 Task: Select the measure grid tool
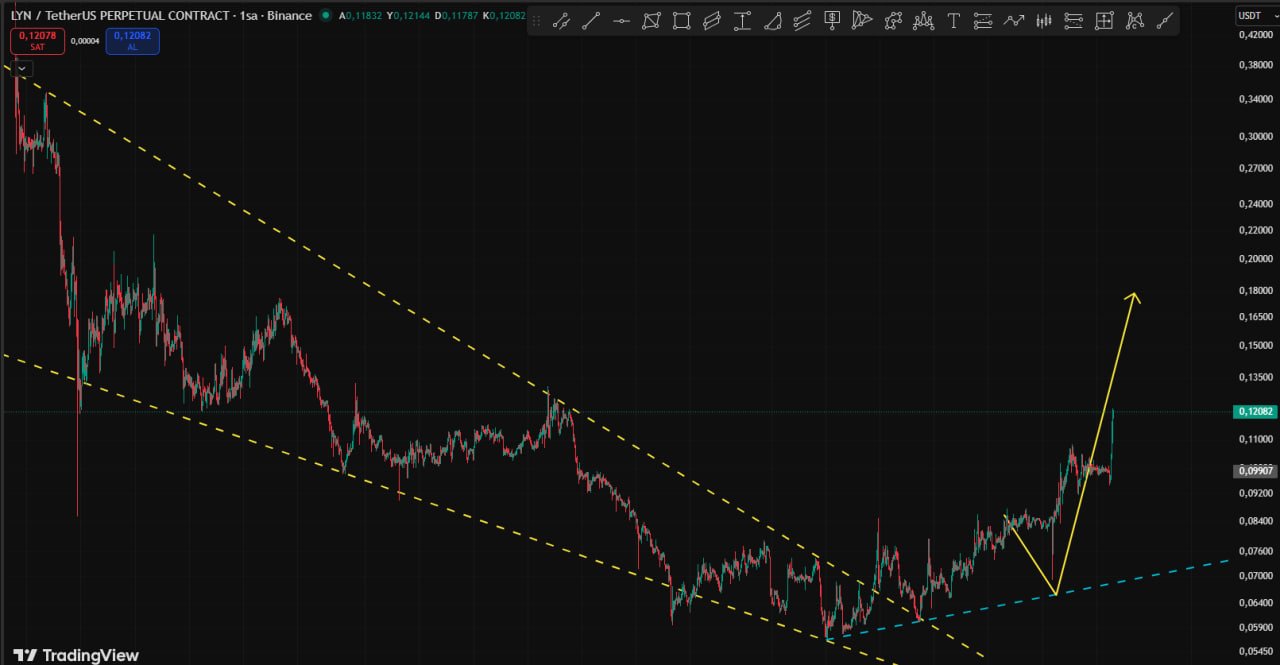pyautogui.click(x=1104, y=20)
